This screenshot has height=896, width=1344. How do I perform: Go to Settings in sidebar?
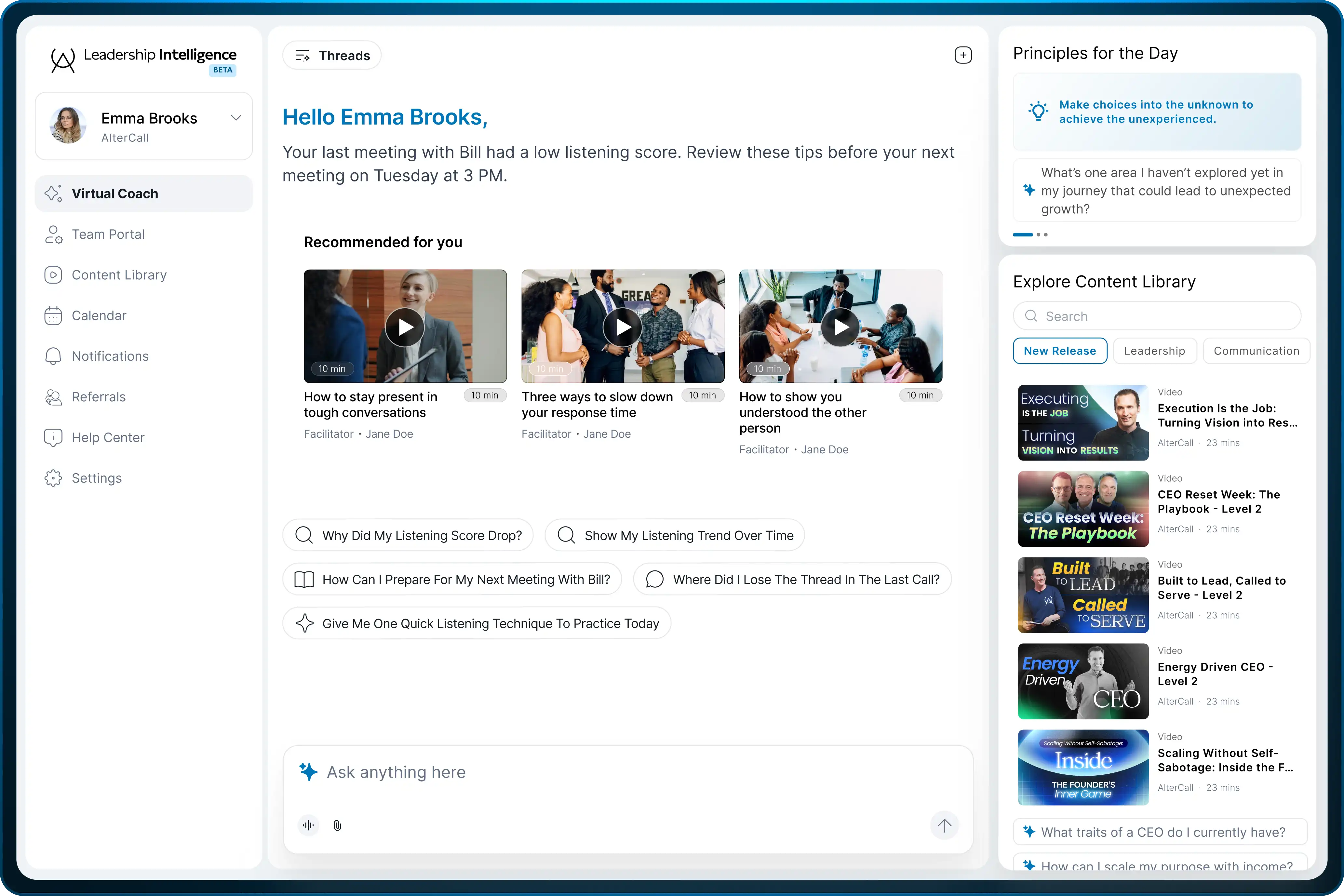97,478
